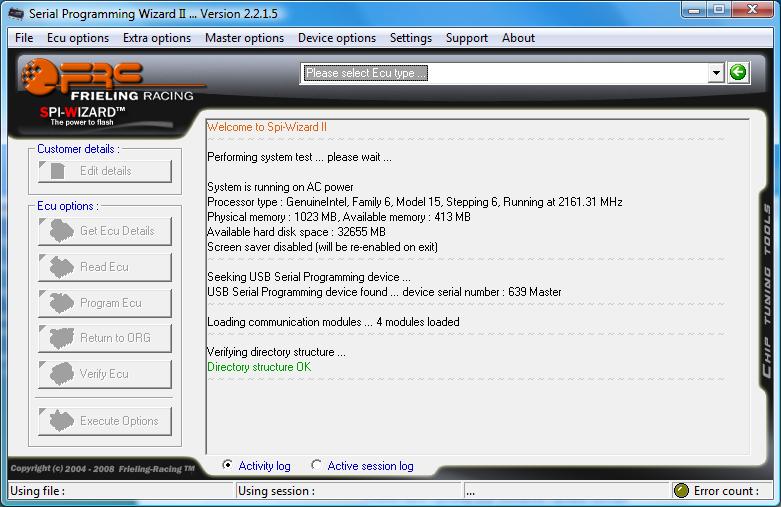Click the Verify Ecu button
Screen dimensions: 781x507
tap(105, 374)
